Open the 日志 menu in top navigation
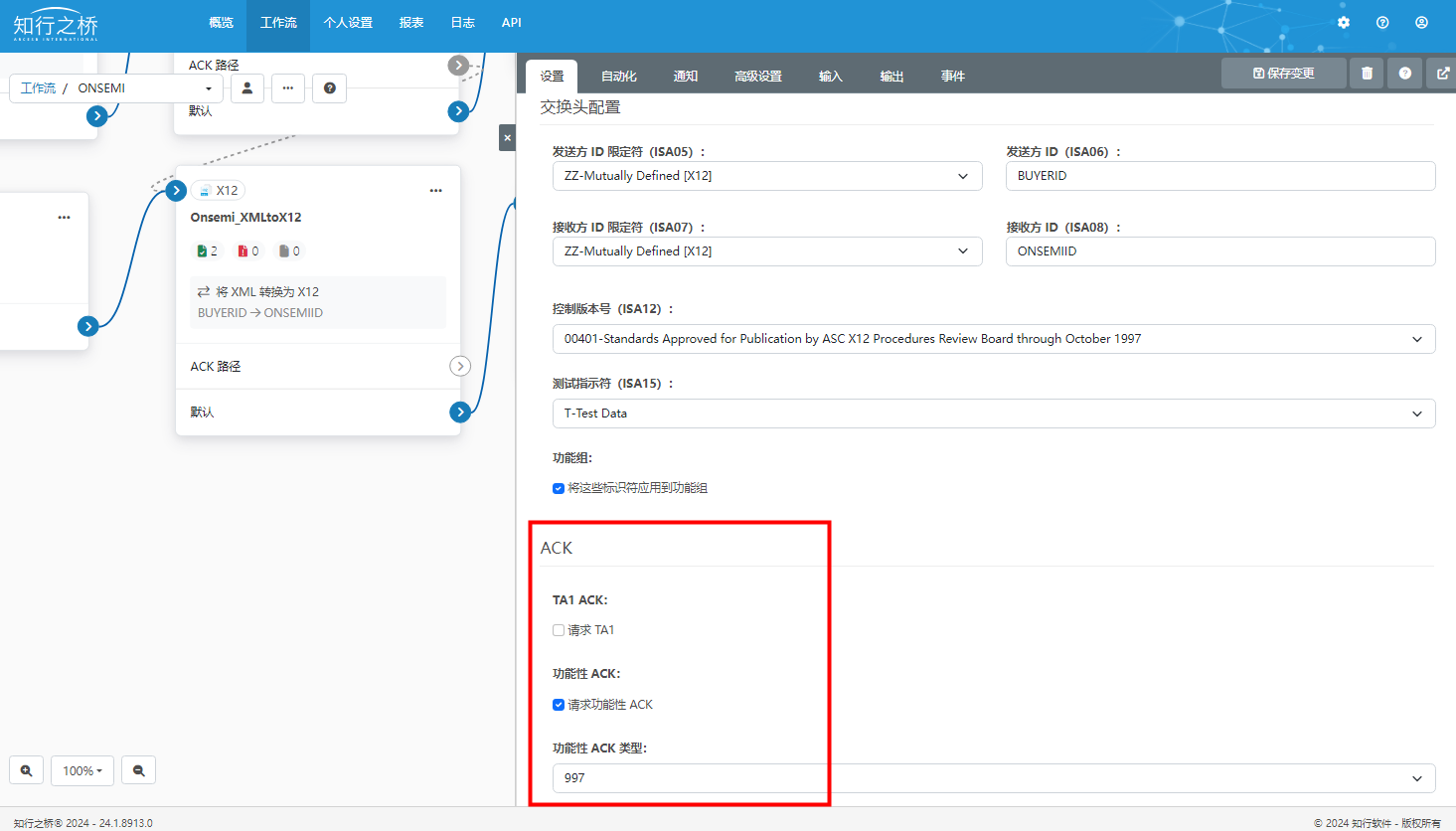1456x831 pixels. [462, 23]
